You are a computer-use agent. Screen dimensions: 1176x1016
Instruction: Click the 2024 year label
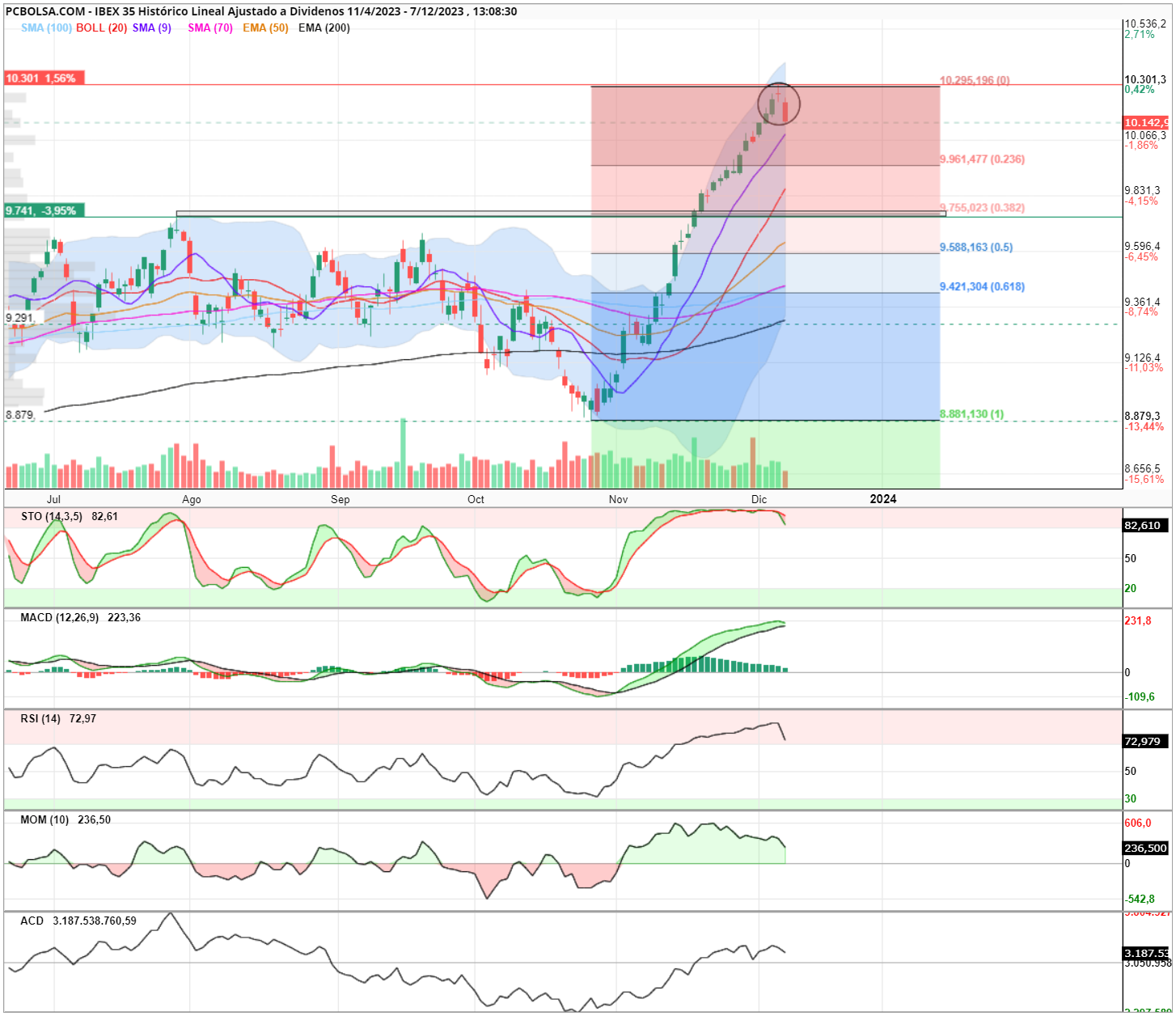coord(883,499)
